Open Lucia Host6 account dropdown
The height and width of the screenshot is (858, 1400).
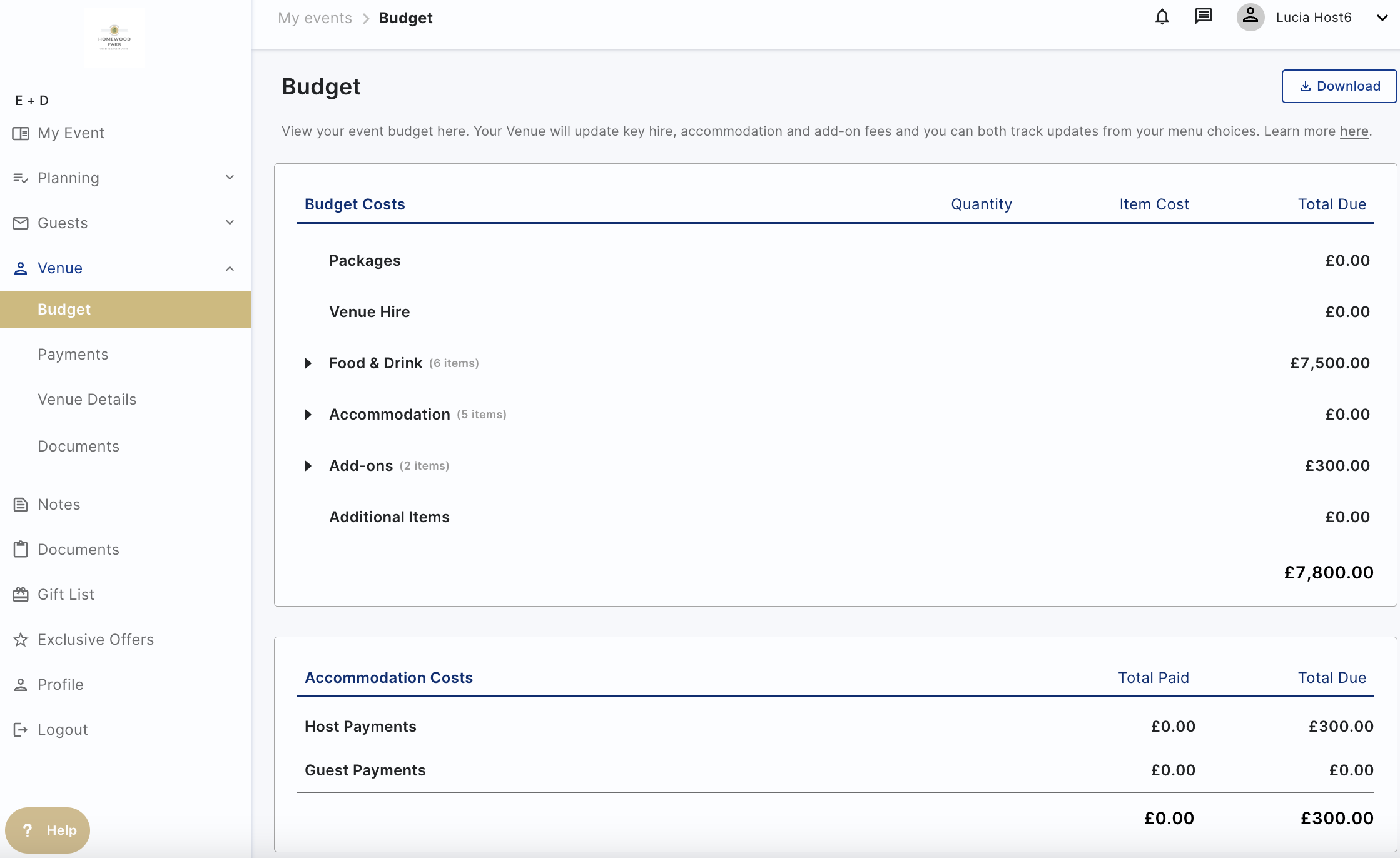[x=1382, y=18]
